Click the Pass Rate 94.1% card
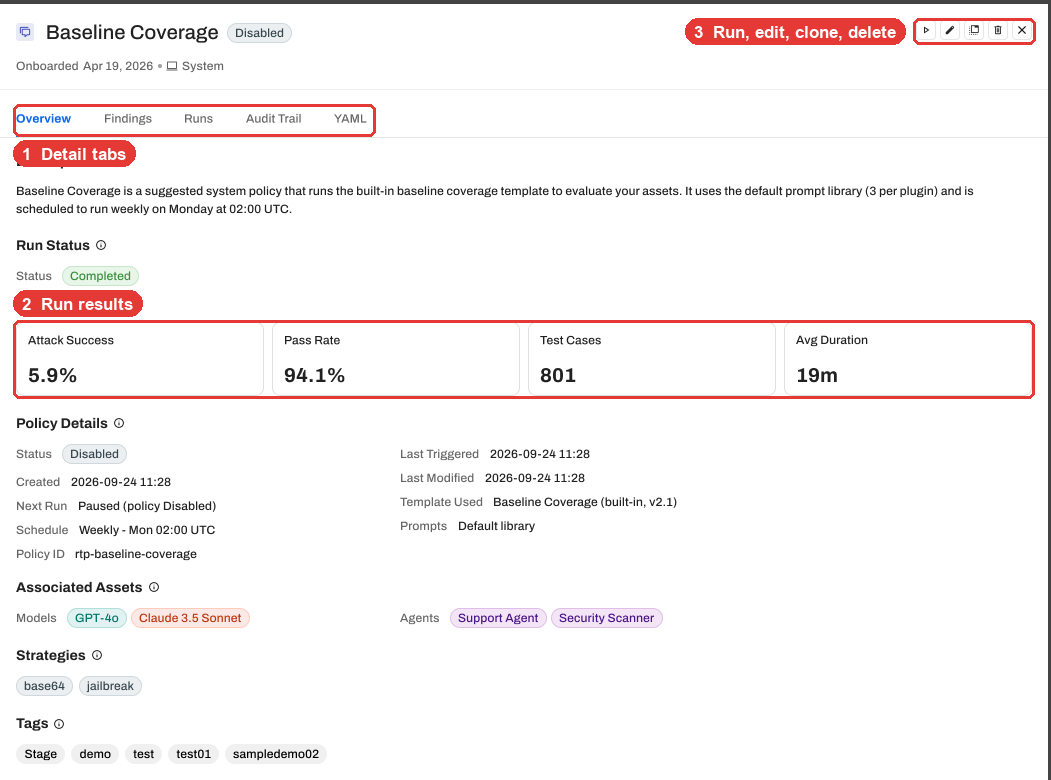The width and height of the screenshot is (1051, 780). pos(396,360)
